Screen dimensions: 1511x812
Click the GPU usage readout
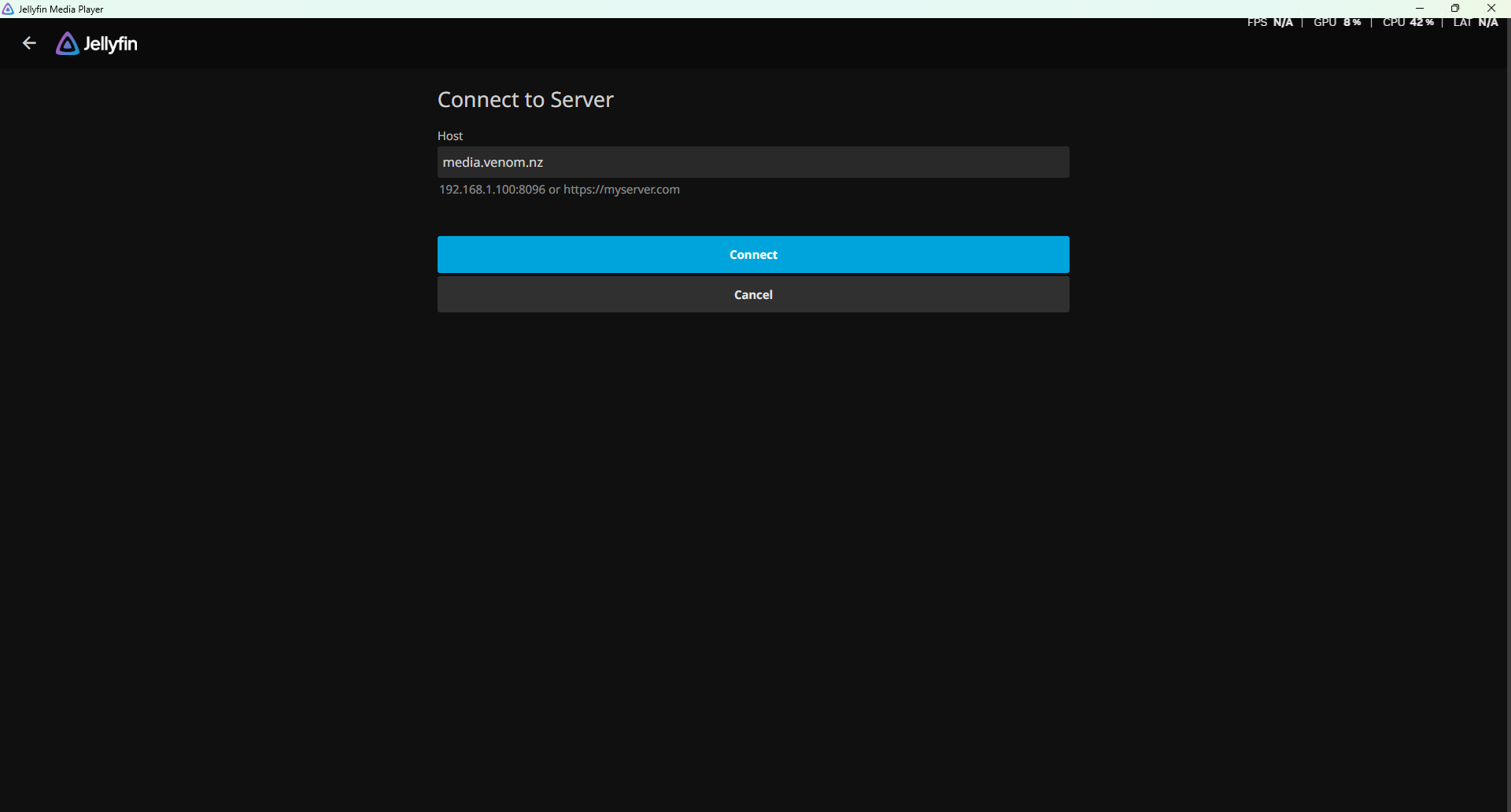1336,22
